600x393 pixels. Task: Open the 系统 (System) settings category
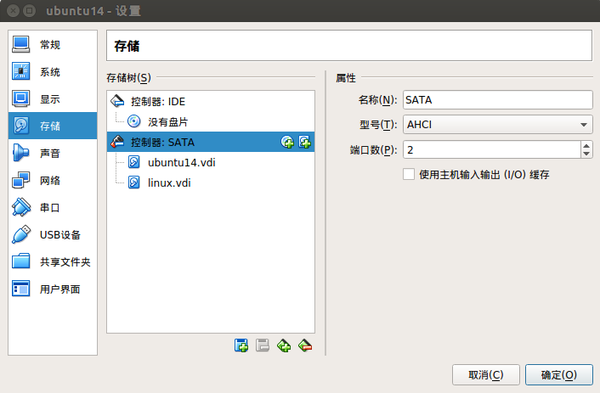click(52, 72)
